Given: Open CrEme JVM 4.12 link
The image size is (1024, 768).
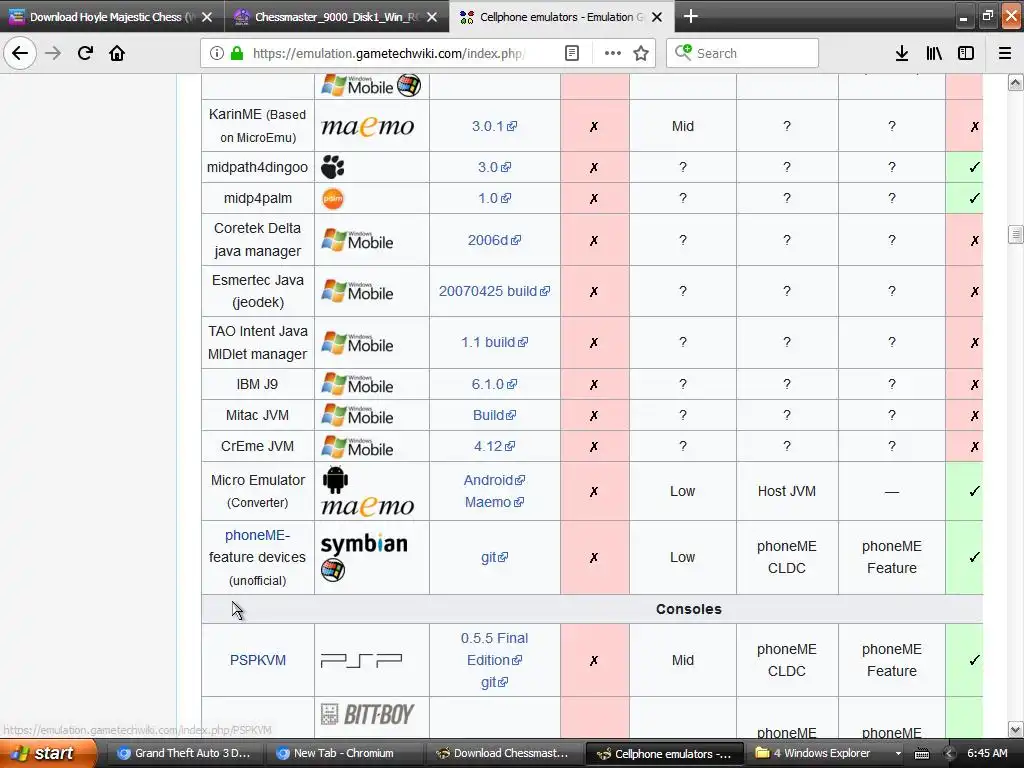Looking at the screenshot, I should click(494, 446).
